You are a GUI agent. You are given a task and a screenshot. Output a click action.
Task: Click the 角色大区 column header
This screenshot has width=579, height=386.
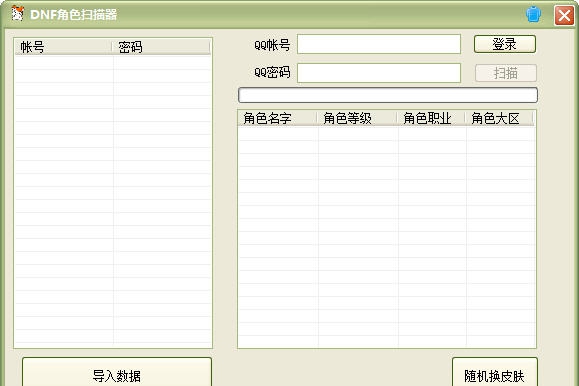(x=499, y=118)
